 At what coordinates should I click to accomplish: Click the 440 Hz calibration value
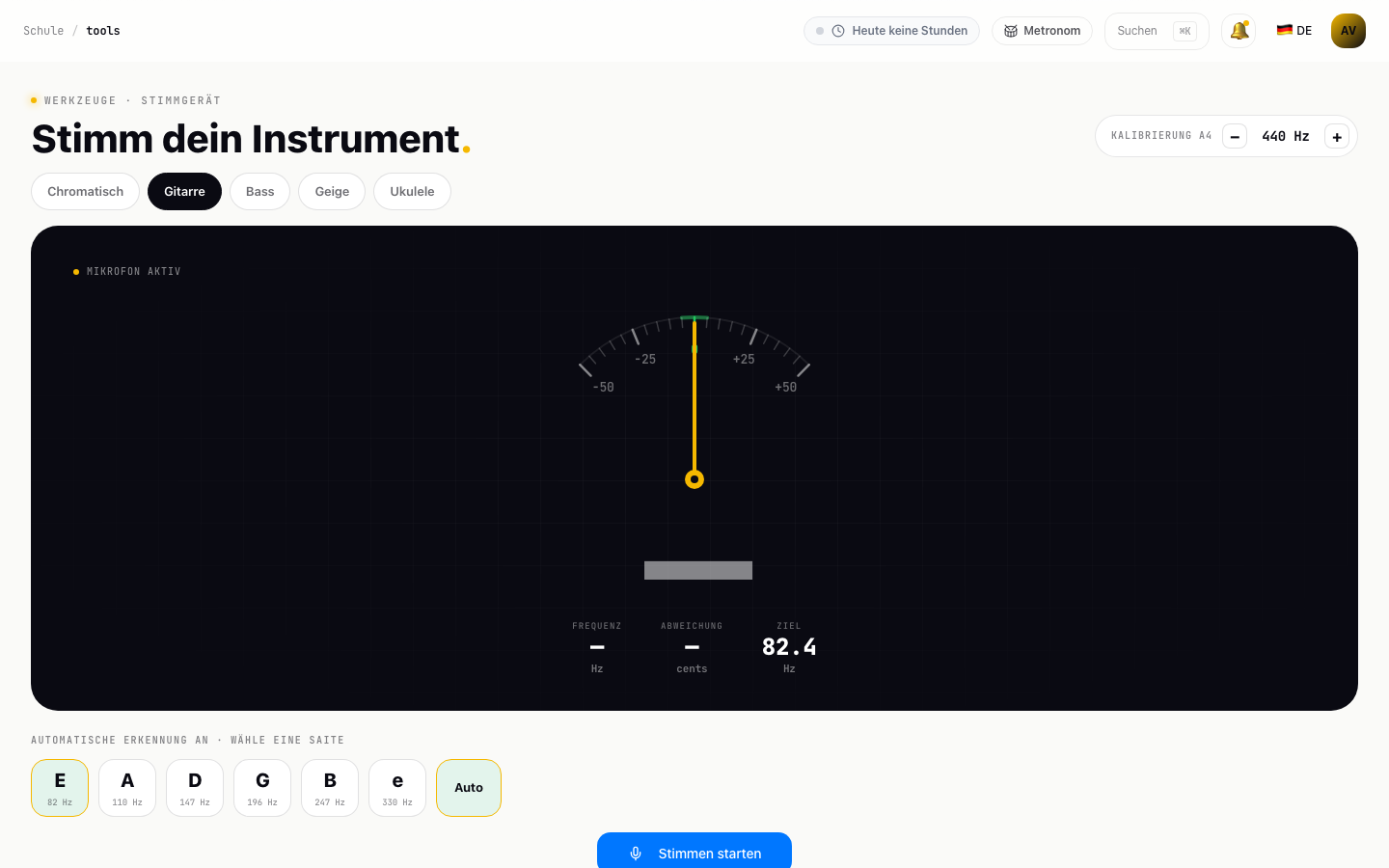[x=1286, y=136]
